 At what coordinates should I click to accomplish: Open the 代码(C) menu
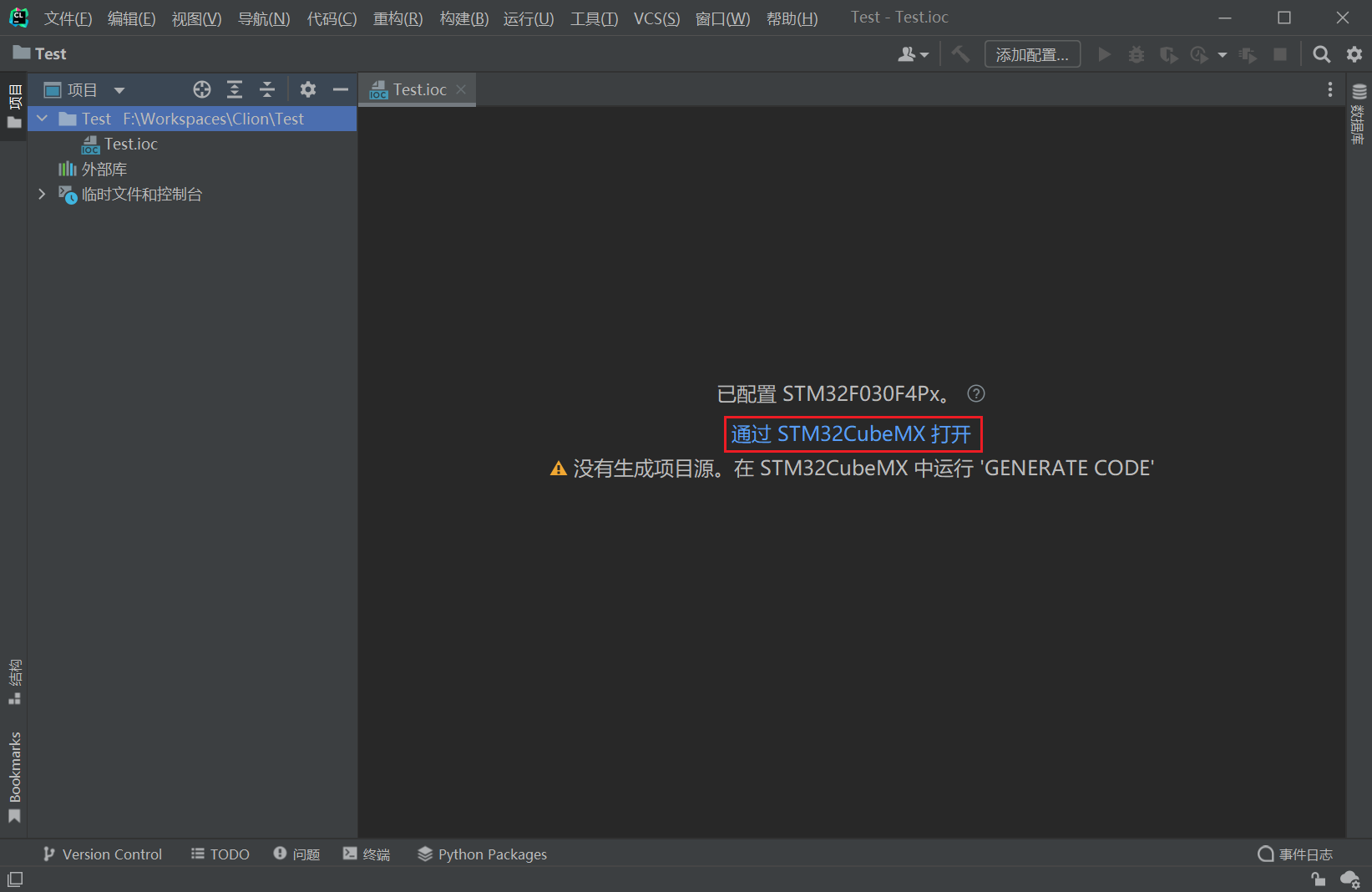pyautogui.click(x=332, y=18)
